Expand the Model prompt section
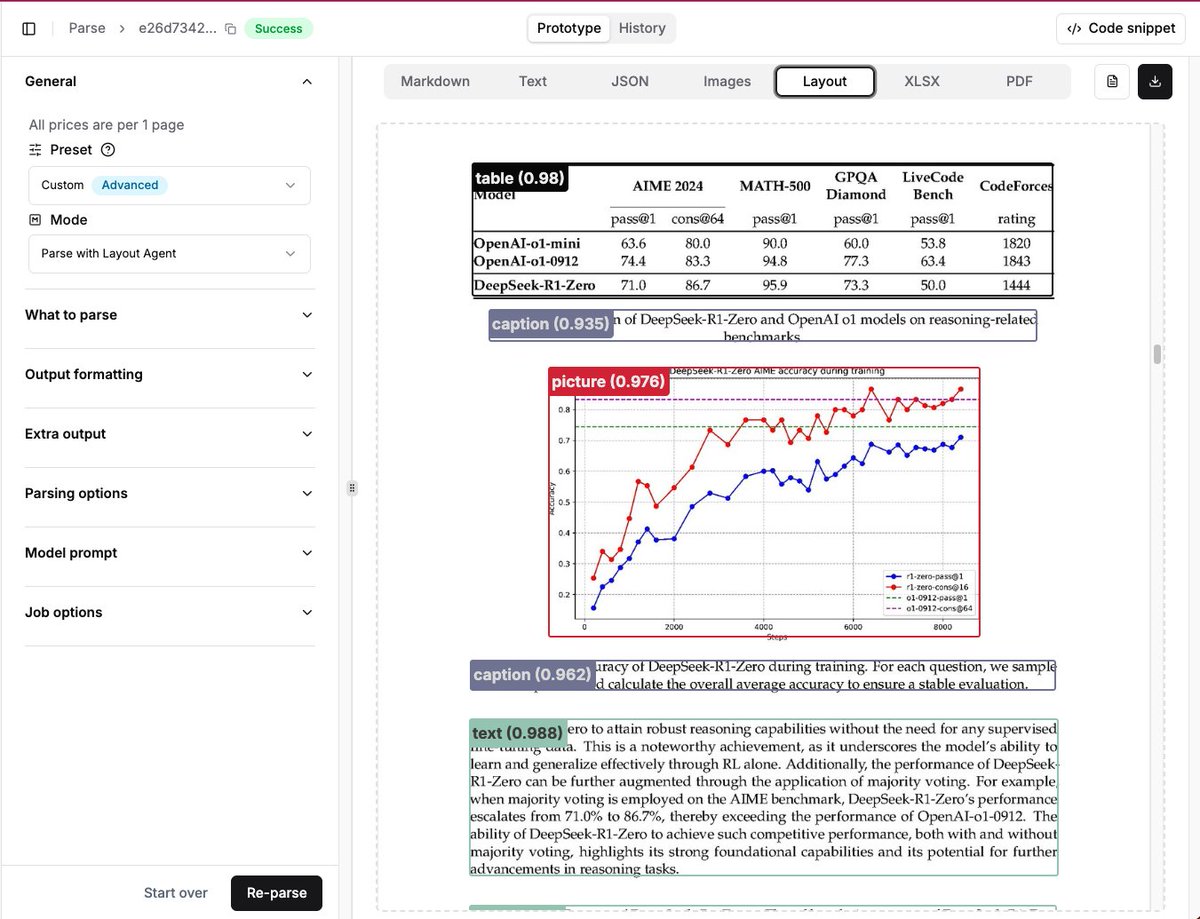Screen dimensions: 1200x919 (x=169, y=553)
